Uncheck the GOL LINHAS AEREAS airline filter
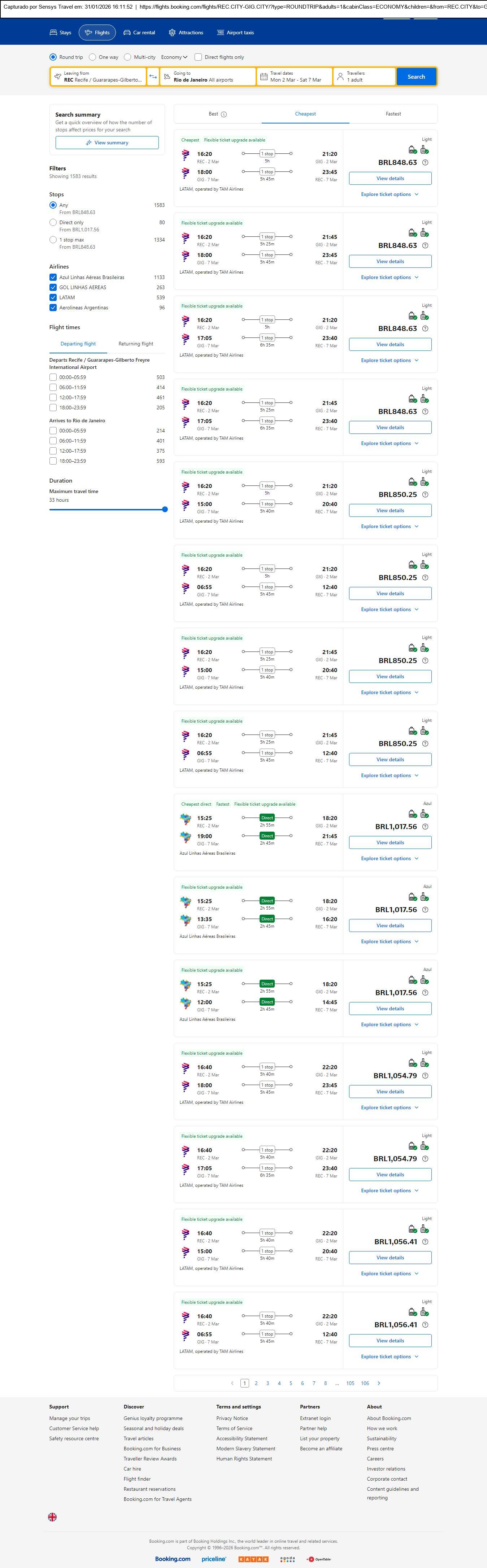 [53, 287]
